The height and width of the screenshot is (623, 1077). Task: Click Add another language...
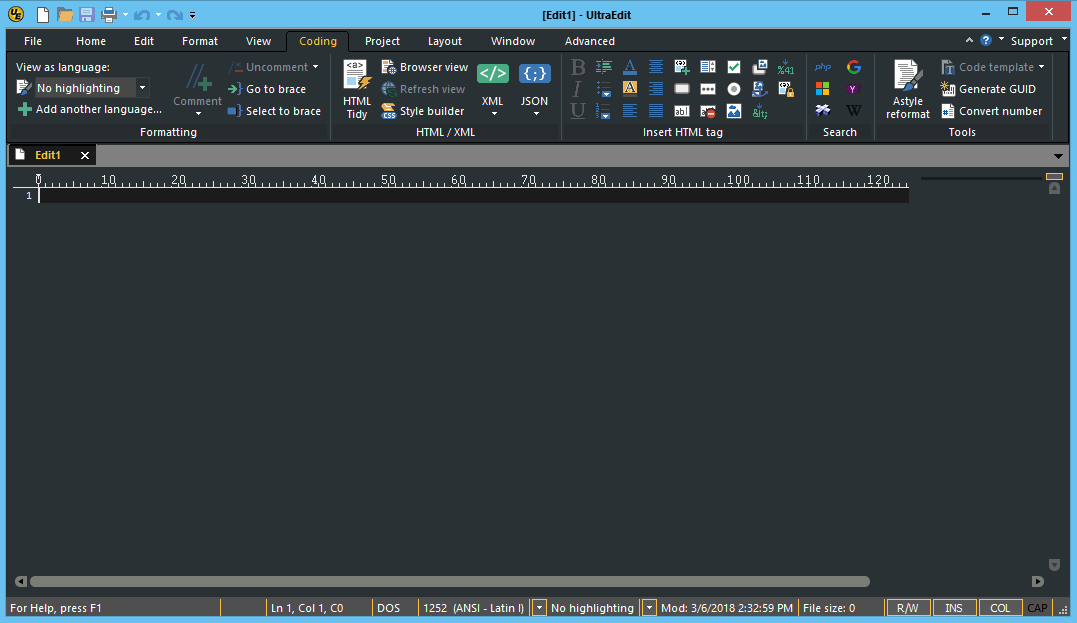click(x=90, y=109)
